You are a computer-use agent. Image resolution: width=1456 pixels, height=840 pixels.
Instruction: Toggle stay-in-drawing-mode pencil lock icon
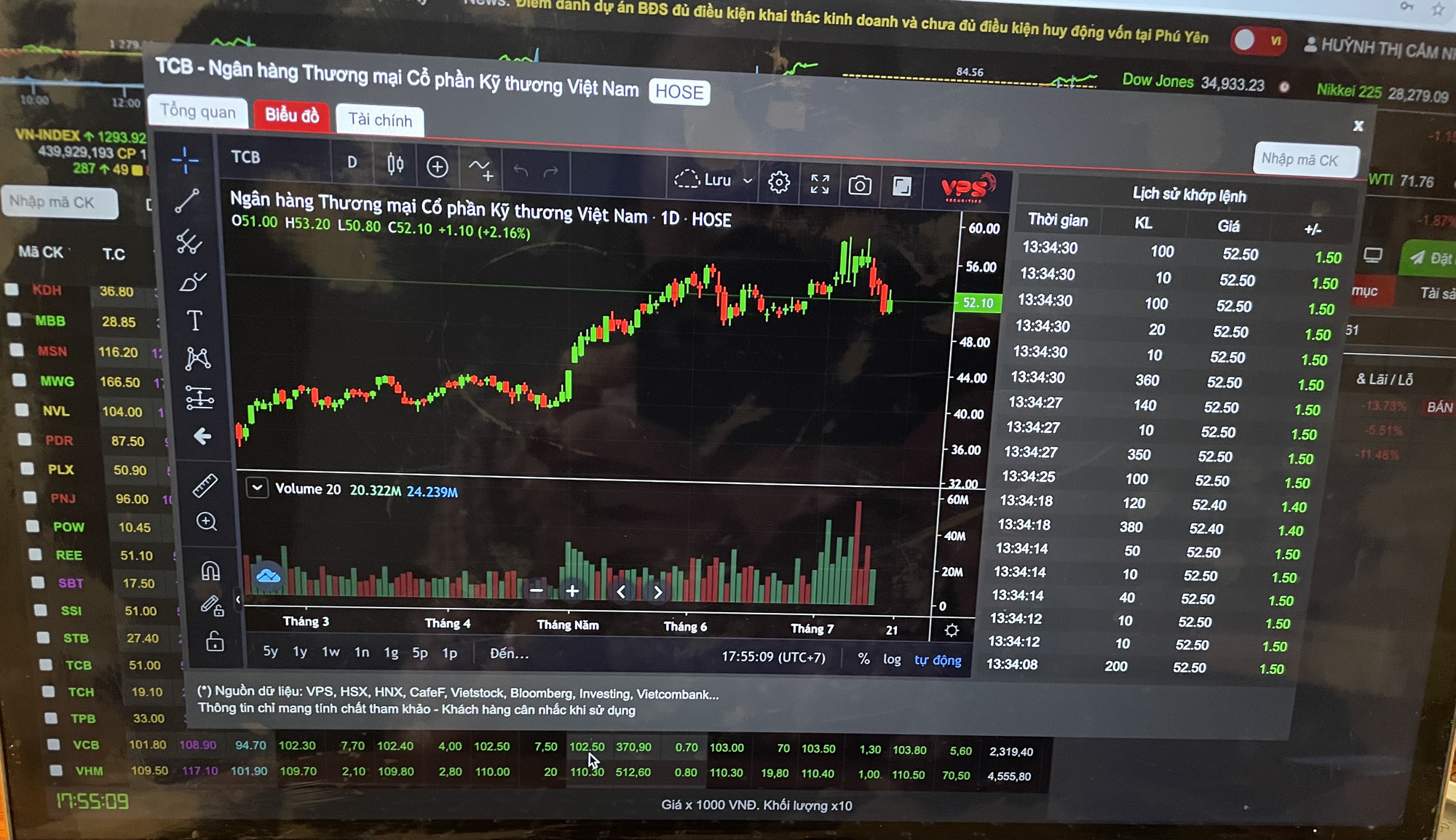213,605
